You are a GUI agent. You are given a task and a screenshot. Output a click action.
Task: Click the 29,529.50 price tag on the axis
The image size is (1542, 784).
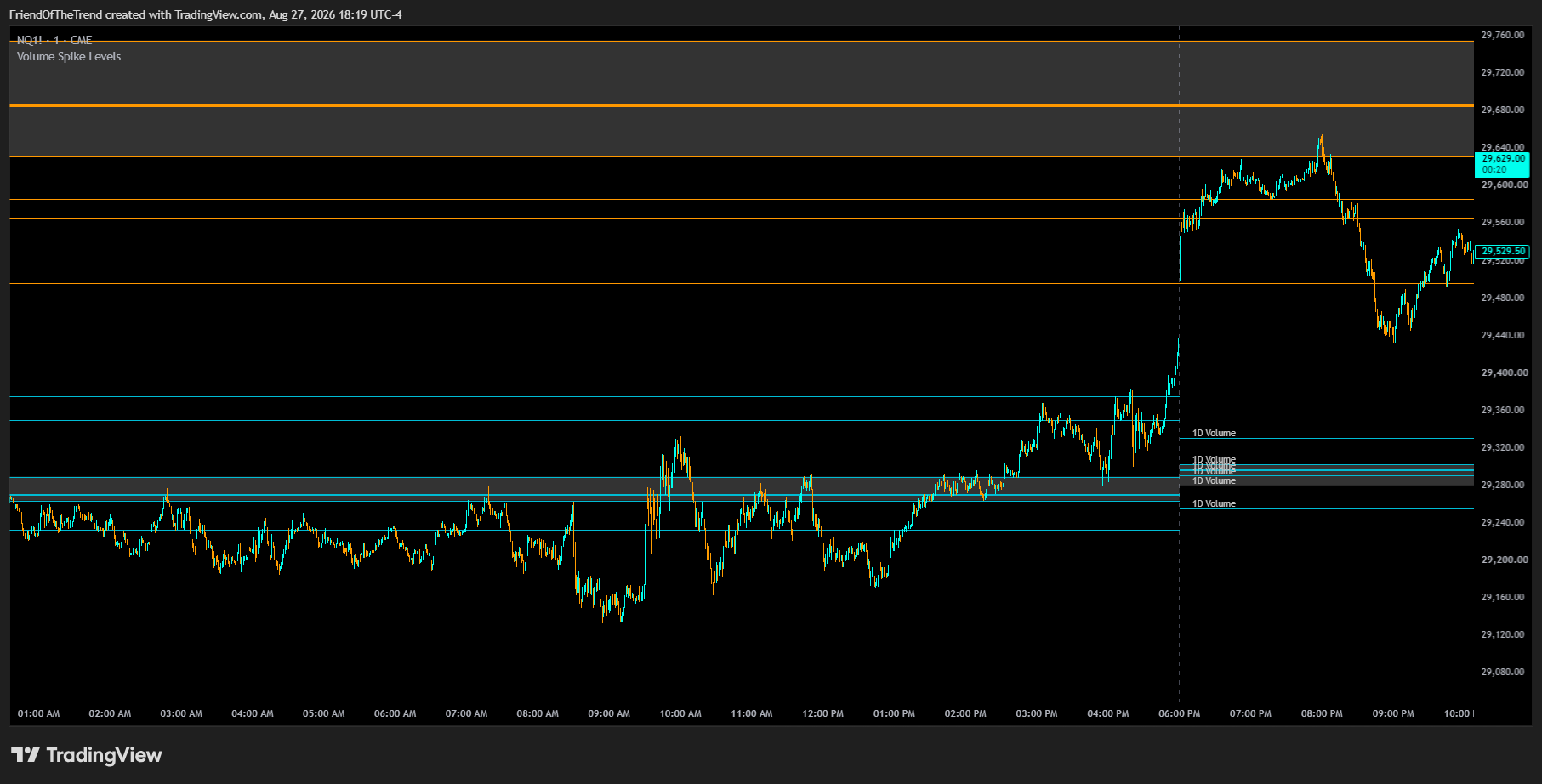coord(1502,251)
